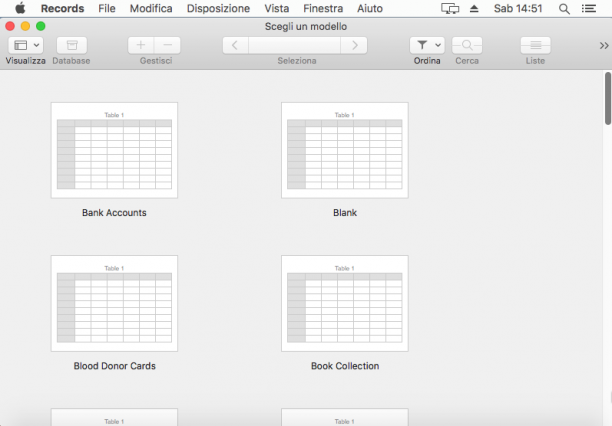Click the Database archive box icon
Image resolution: width=612 pixels, height=426 pixels.
coord(72,45)
